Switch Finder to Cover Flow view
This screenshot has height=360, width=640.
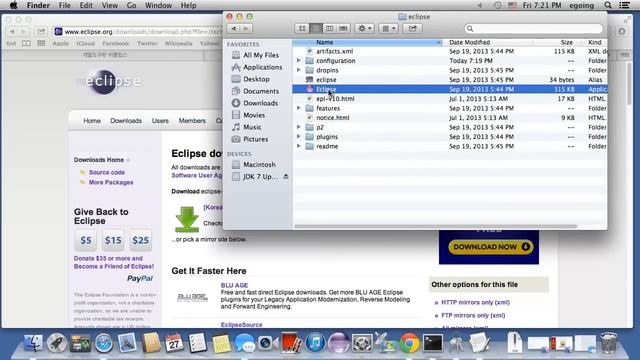click(x=343, y=29)
